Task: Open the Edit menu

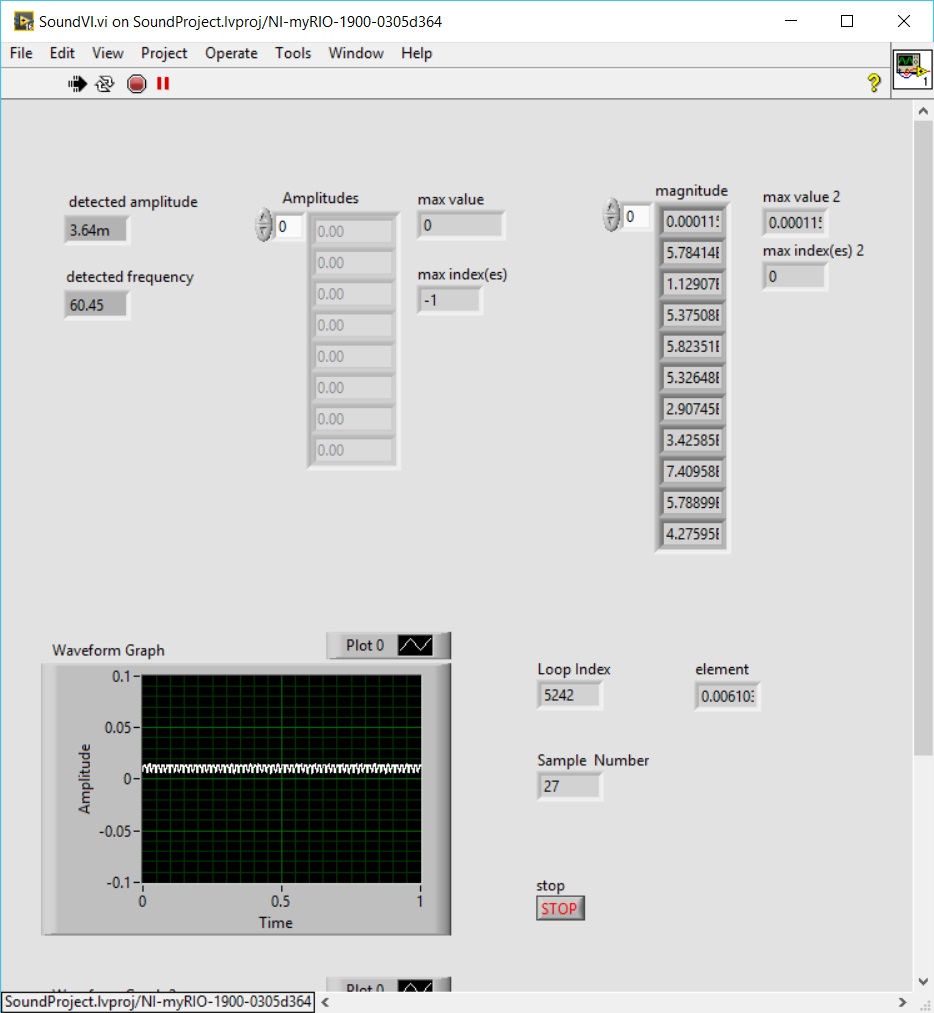Action: tap(62, 53)
